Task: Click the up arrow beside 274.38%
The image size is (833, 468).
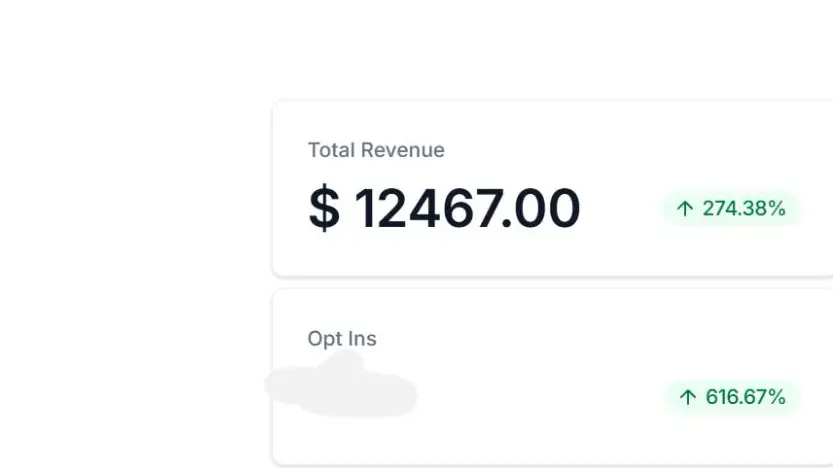Action: pos(685,209)
